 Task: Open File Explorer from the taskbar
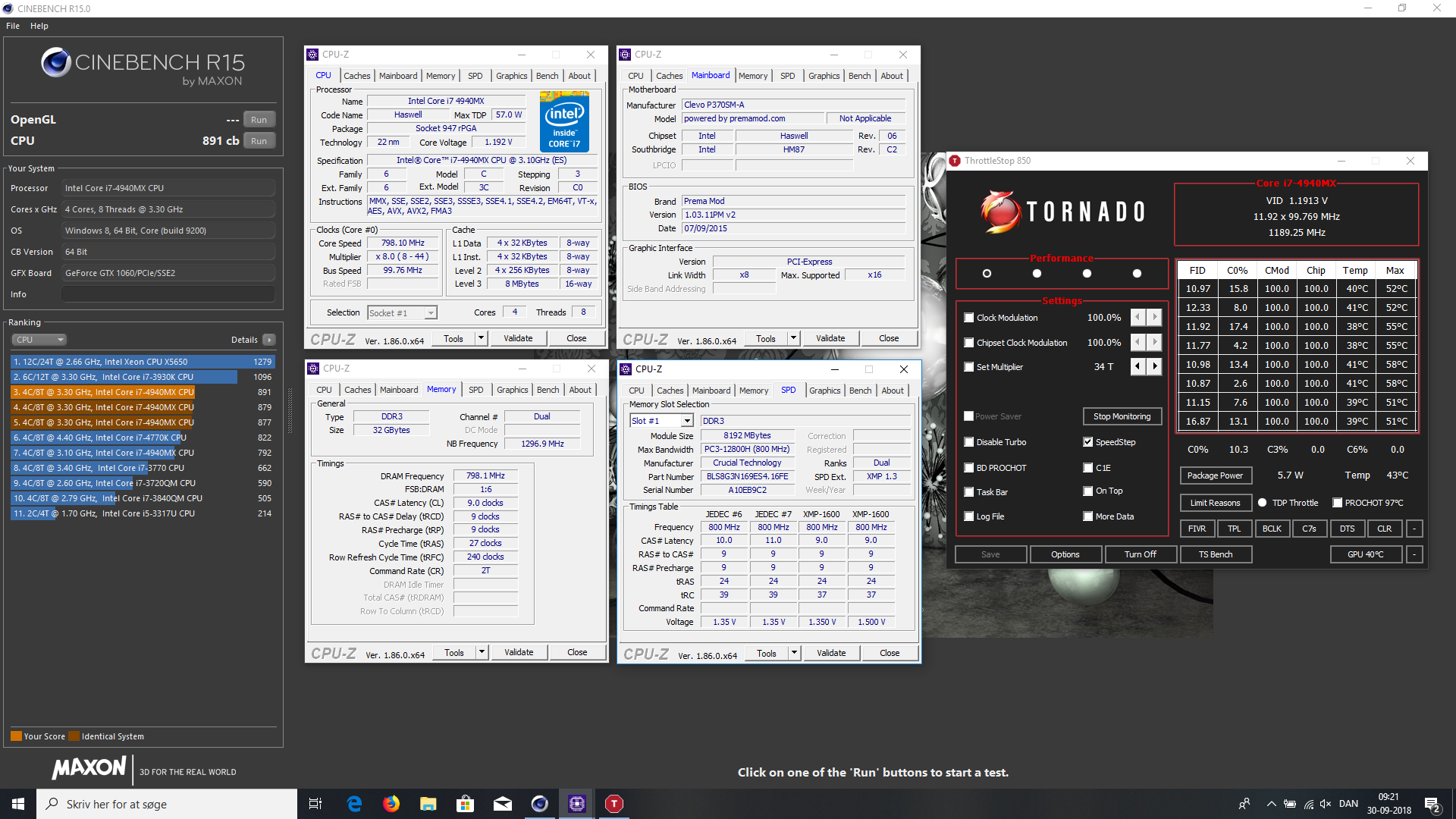(x=428, y=804)
